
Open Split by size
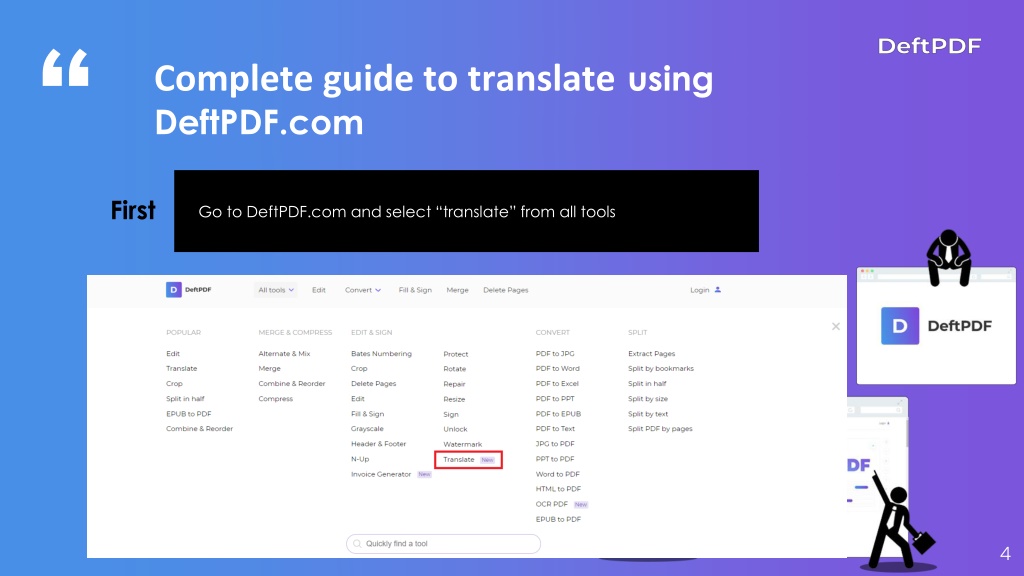(648, 398)
